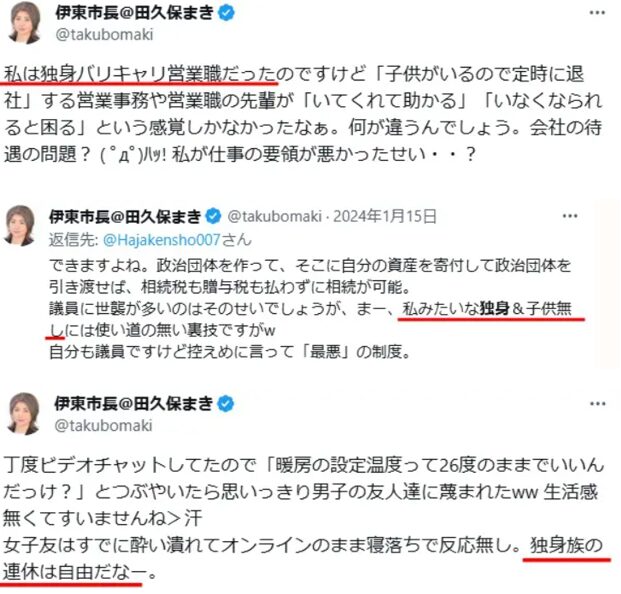Click display name 伊東市長@田久保まき in first tweet
Viewport: 621px width, 594px height.
(135, 13)
